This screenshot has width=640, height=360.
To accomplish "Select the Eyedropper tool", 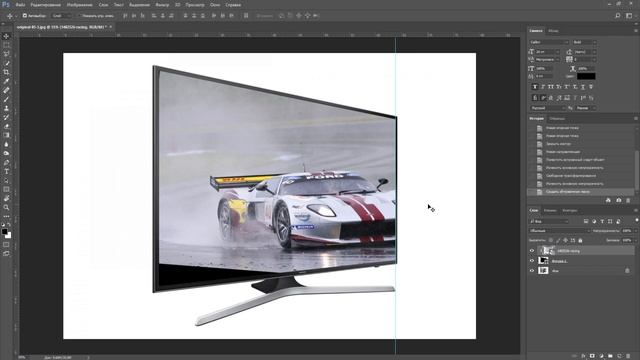I will [x=6, y=81].
